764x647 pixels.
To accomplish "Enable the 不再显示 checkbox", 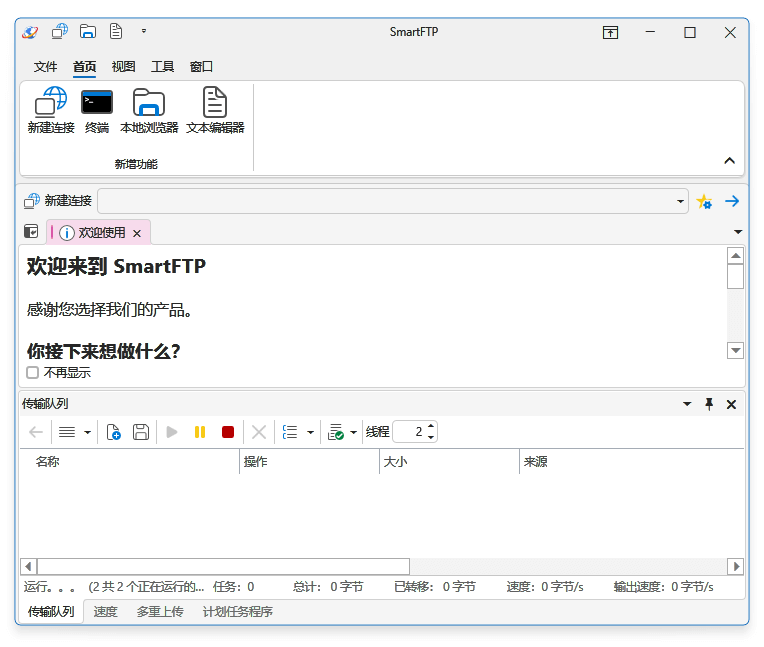I will click(33, 372).
